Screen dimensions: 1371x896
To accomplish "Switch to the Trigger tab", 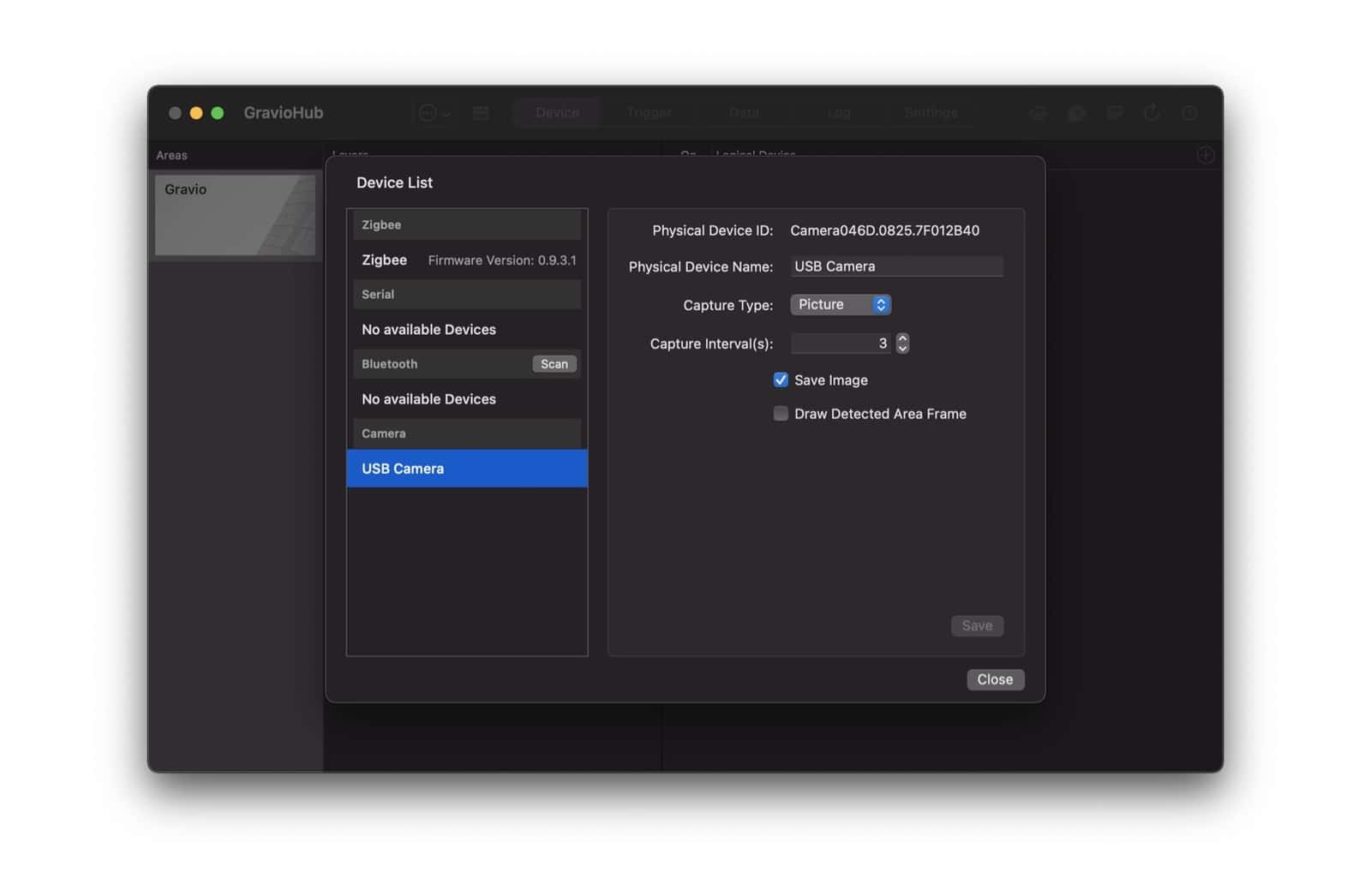I will (x=649, y=112).
